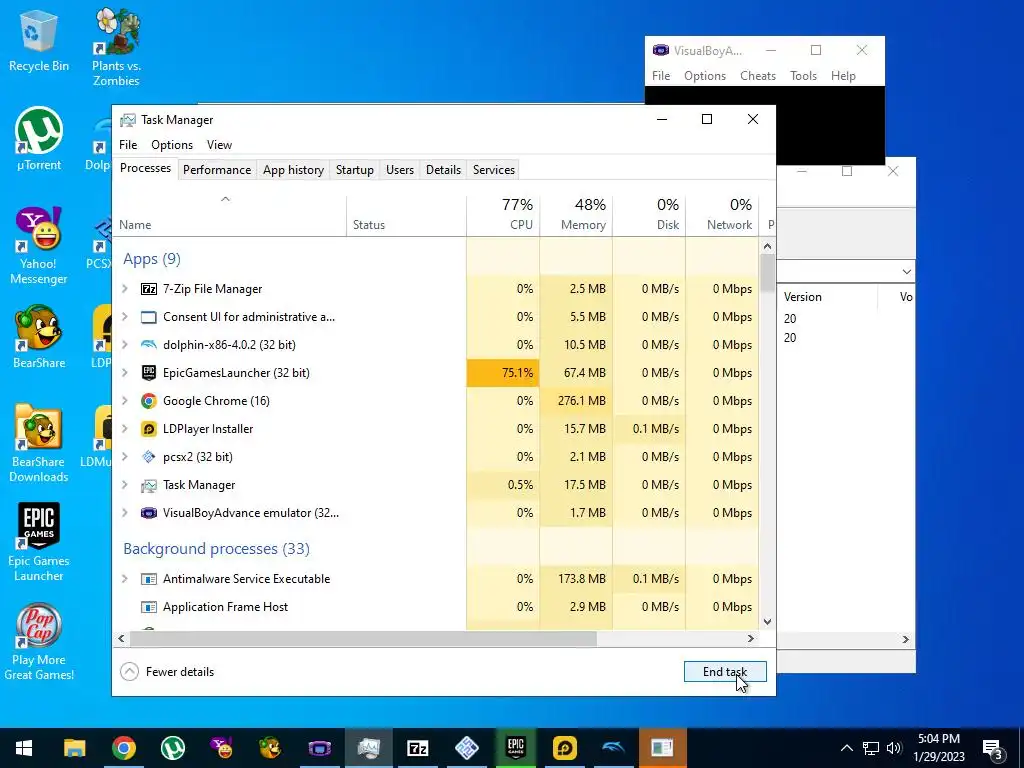The height and width of the screenshot is (768, 1024).
Task: Open the notification center icon
Action: (x=992, y=748)
